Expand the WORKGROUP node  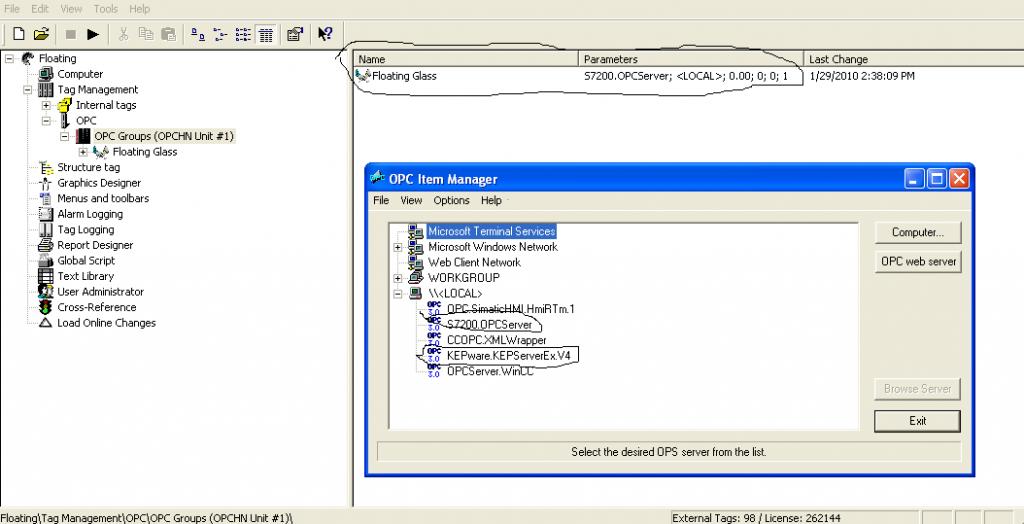point(398,278)
